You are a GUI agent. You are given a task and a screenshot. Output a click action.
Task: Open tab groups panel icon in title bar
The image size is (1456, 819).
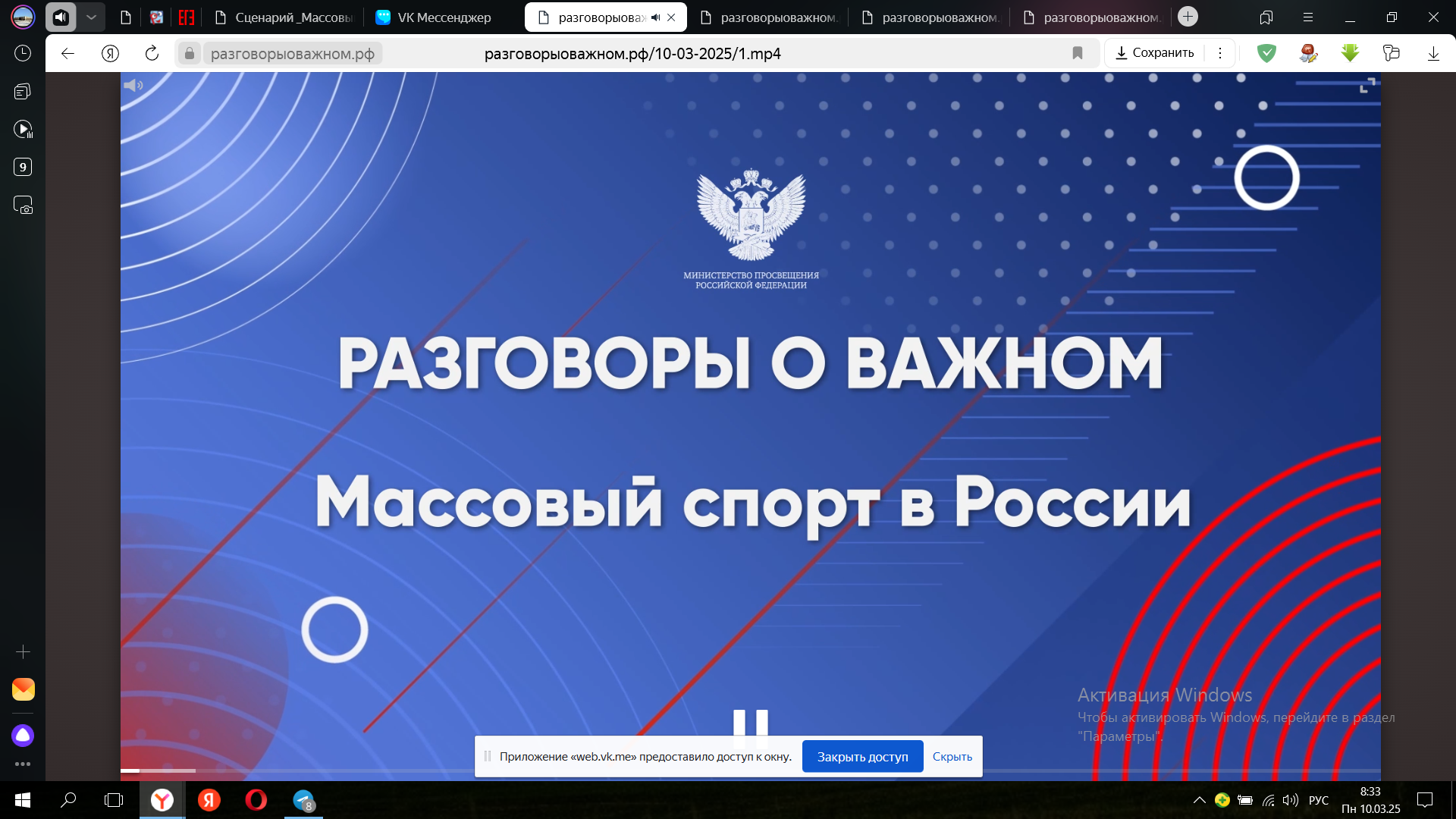coord(1266,17)
